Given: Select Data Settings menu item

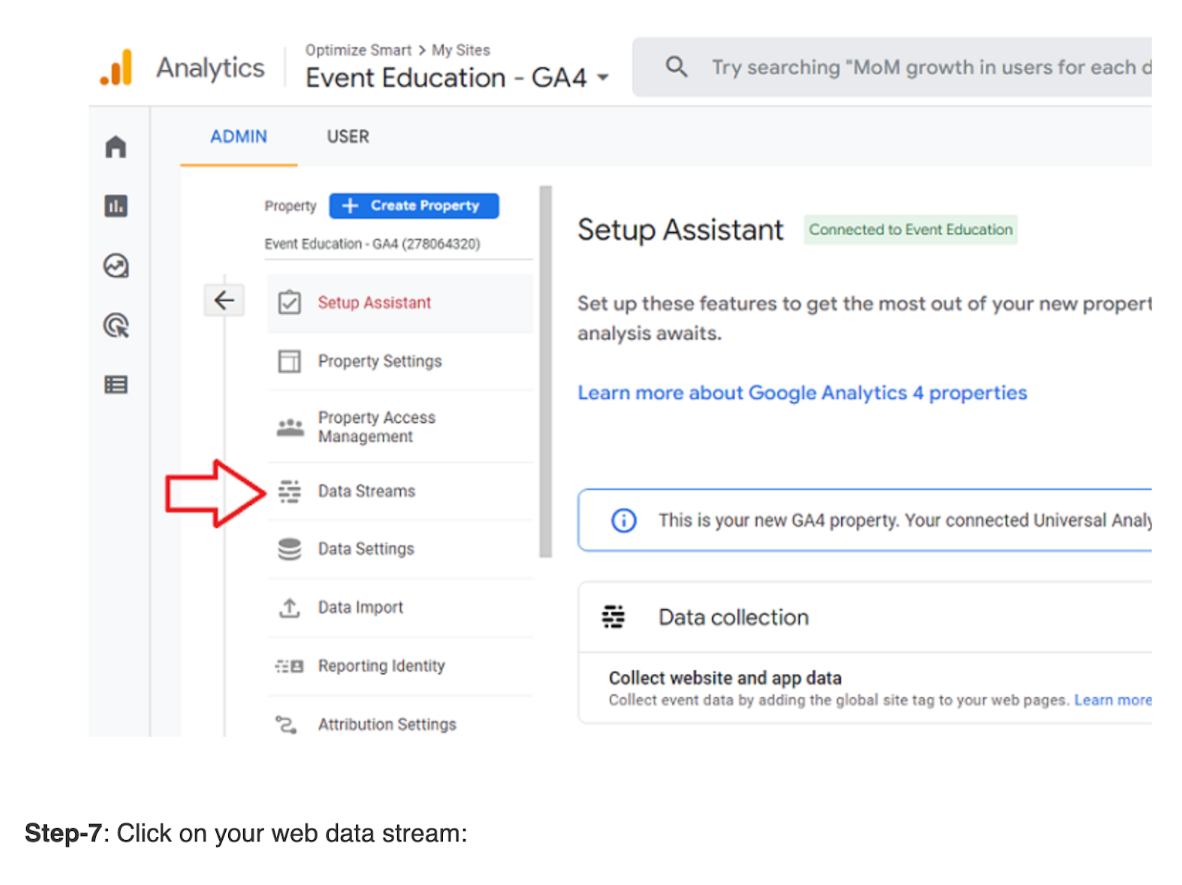Looking at the screenshot, I should (365, 549).
